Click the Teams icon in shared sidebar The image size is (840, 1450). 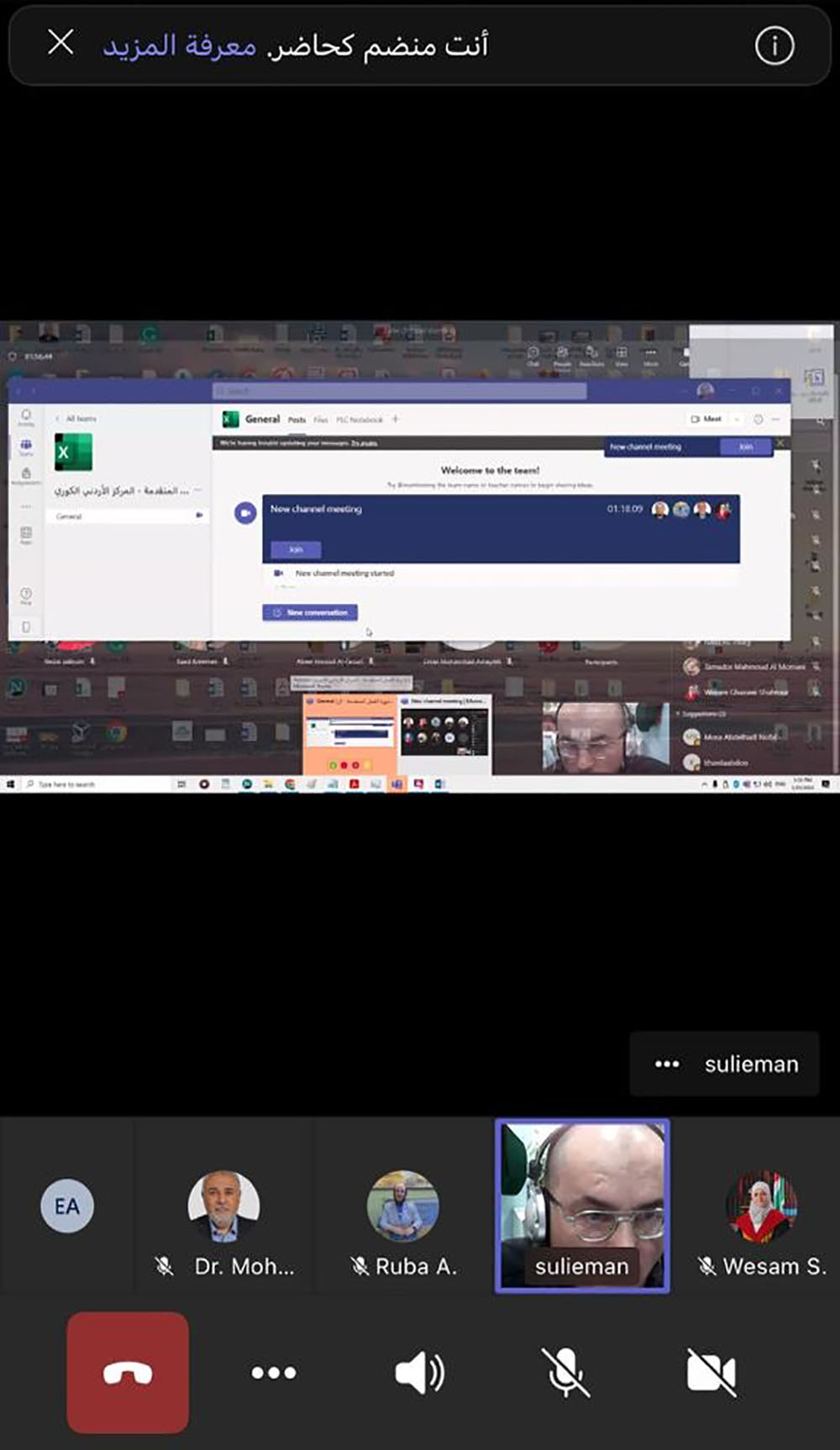pyautogui.click(x=26, y=446)
